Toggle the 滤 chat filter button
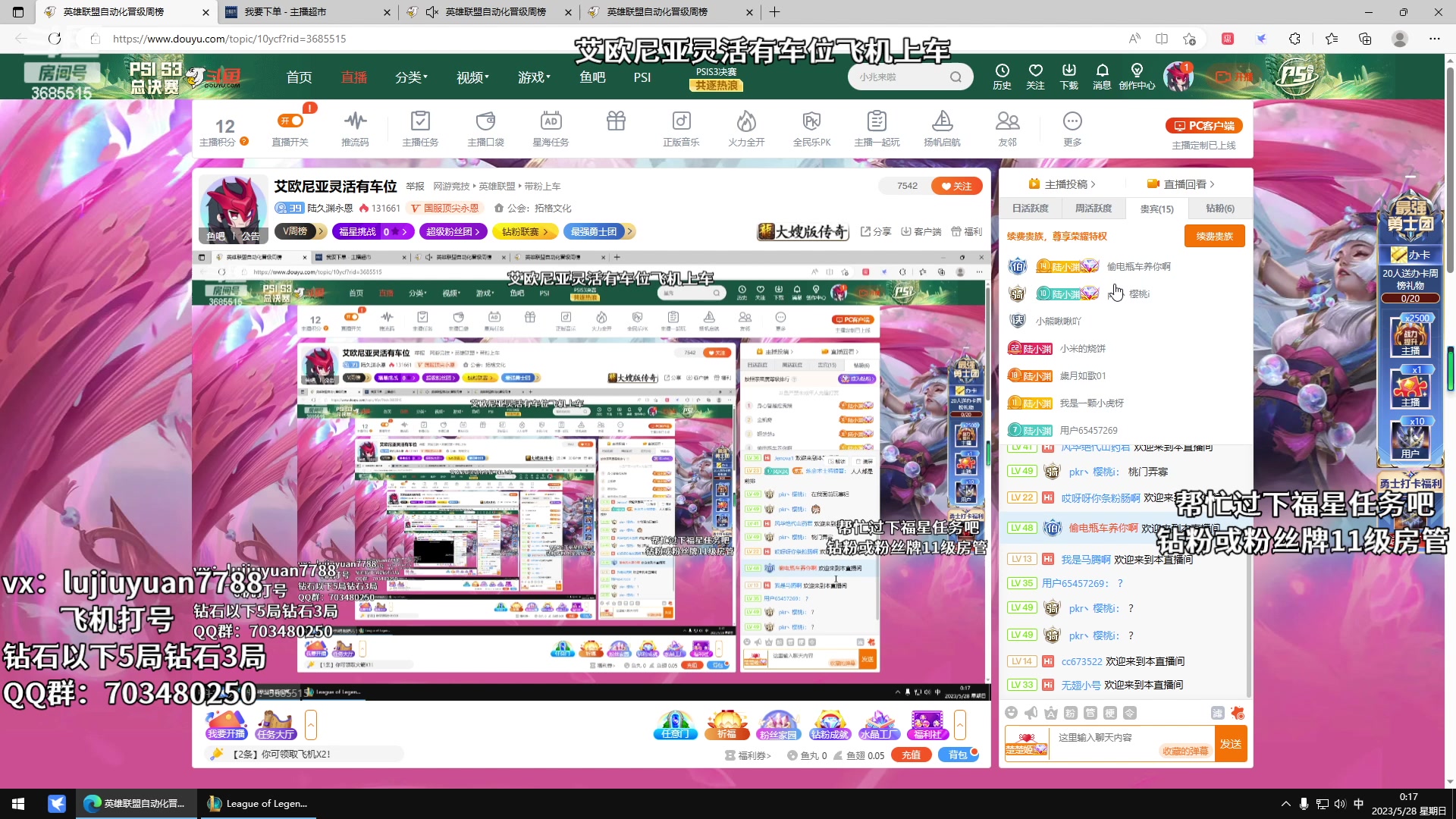The image size is (1456, 819). click(x=1217, y=713)
